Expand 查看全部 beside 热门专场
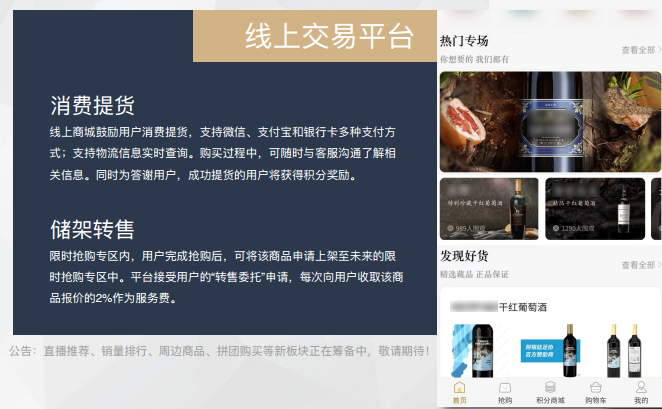This screenshot has height=409, width=662. 640,50
